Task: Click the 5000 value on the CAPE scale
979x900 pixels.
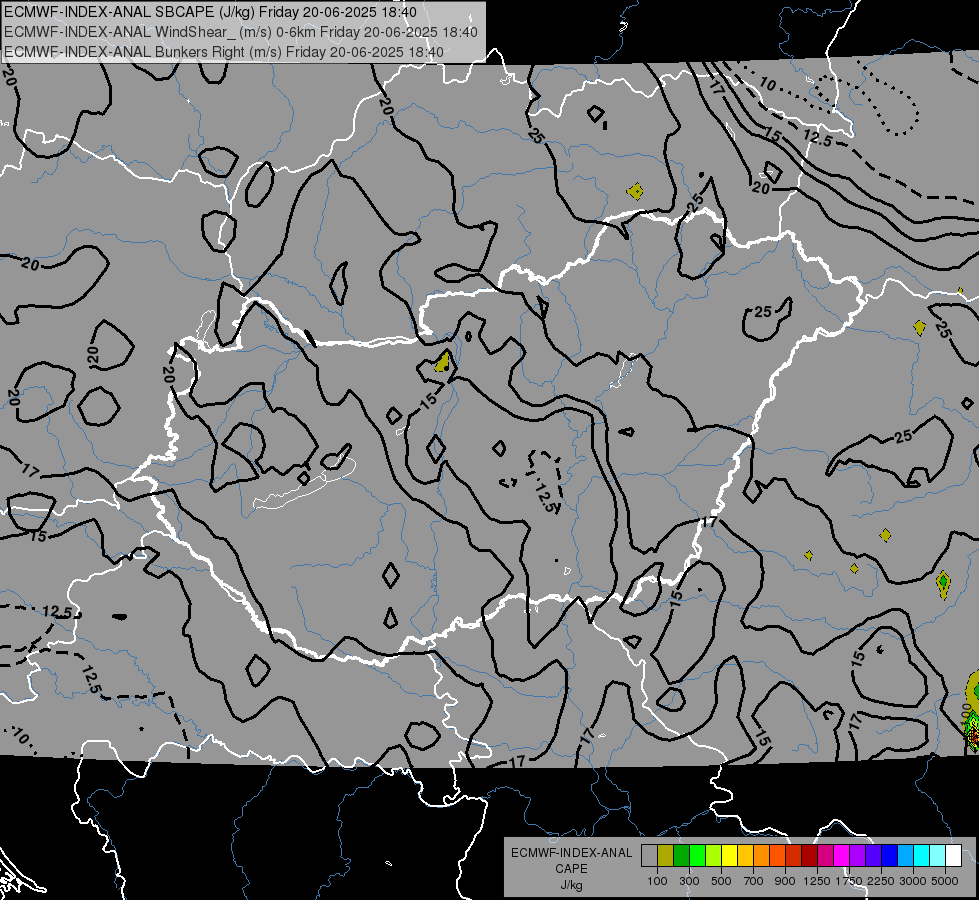Action: pyautogui.click(x=945, y=881)
